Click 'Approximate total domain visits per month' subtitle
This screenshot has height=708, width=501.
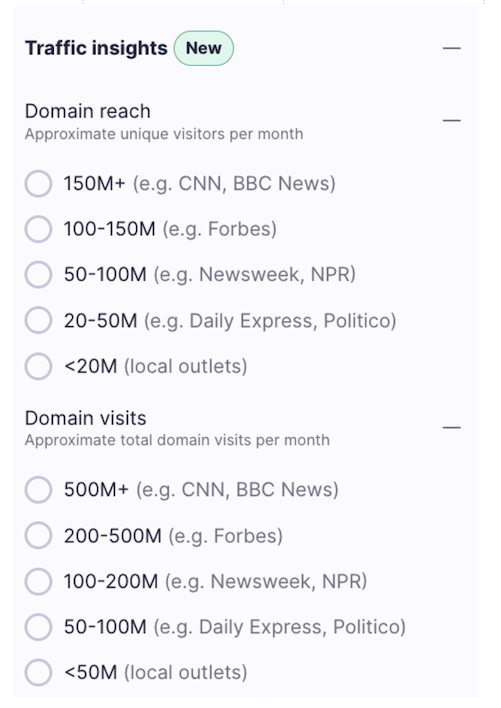(x=177, y=440)
